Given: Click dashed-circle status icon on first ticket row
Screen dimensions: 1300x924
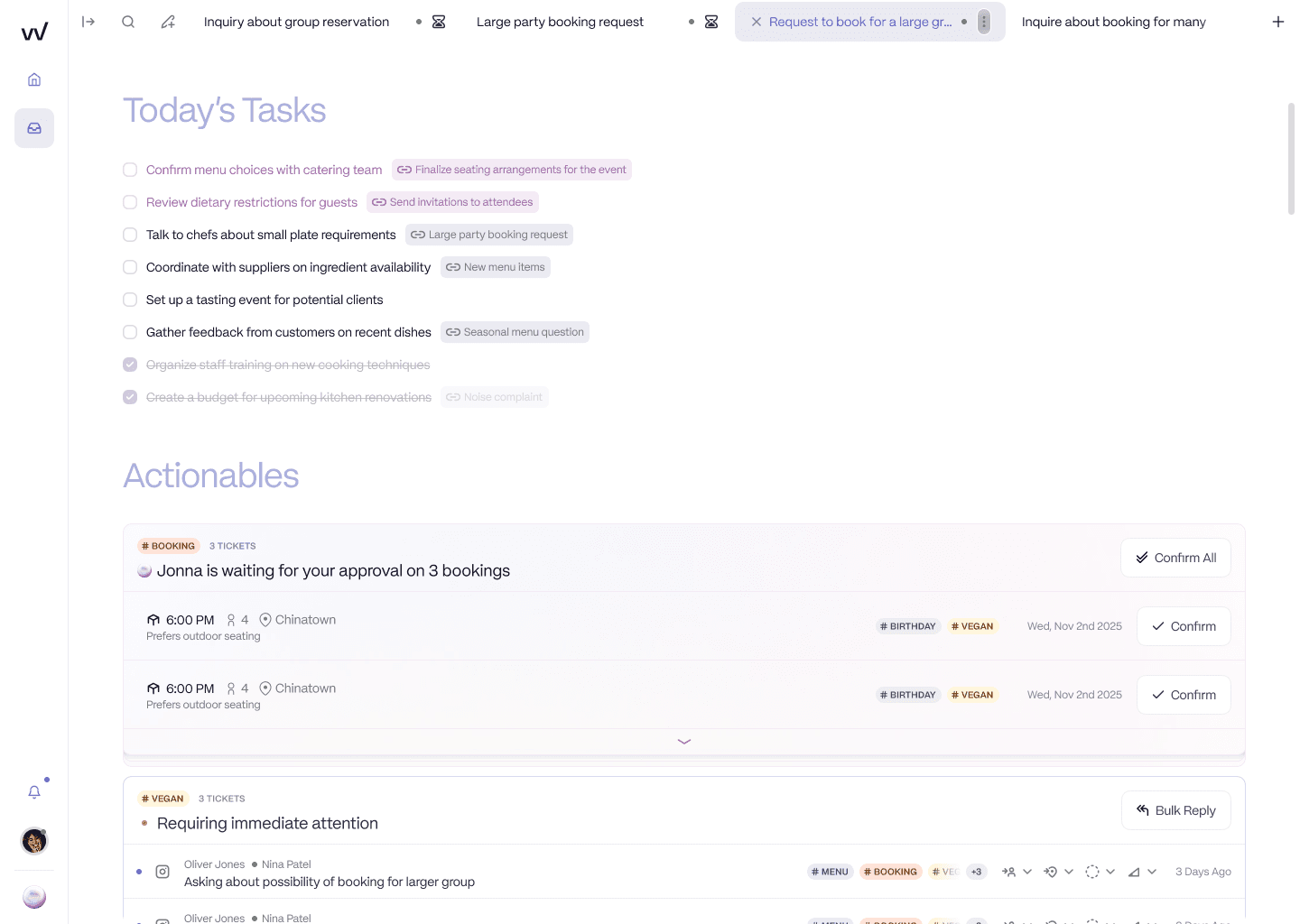Looking at the screenshot, I should click(1092, 872).
